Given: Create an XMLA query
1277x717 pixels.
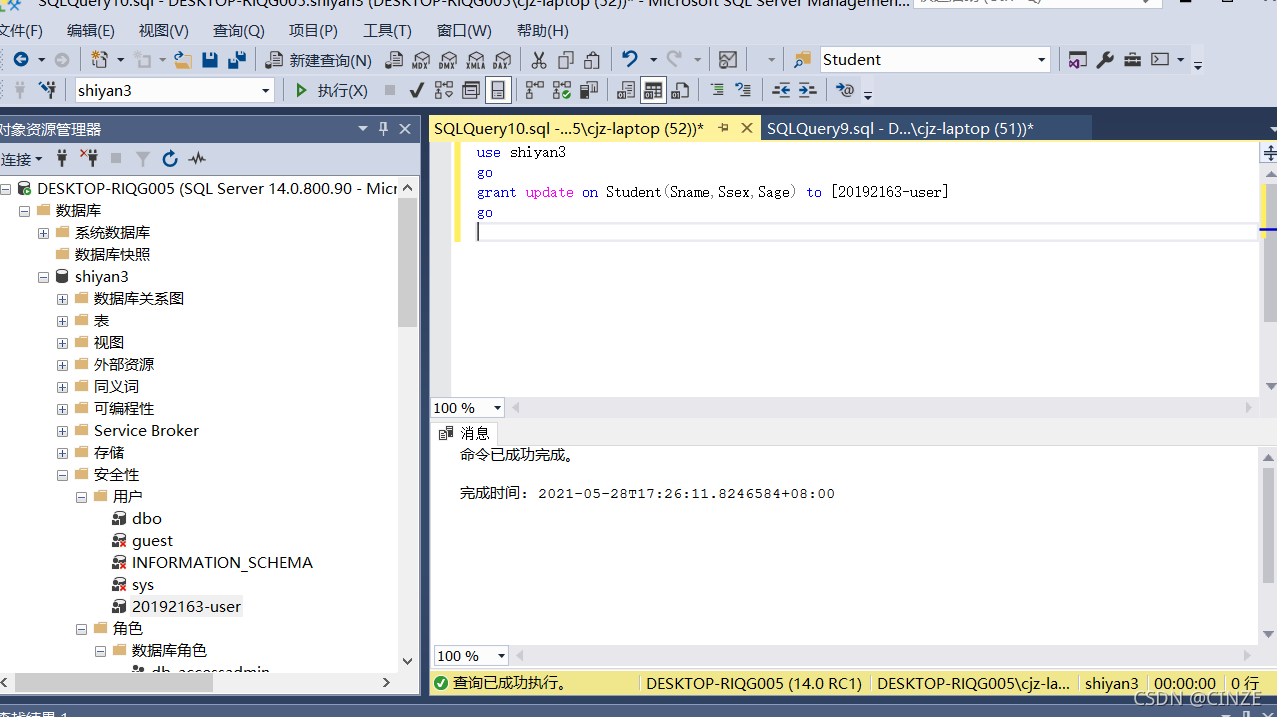Looking at the screenshot, I should (475, 60).
